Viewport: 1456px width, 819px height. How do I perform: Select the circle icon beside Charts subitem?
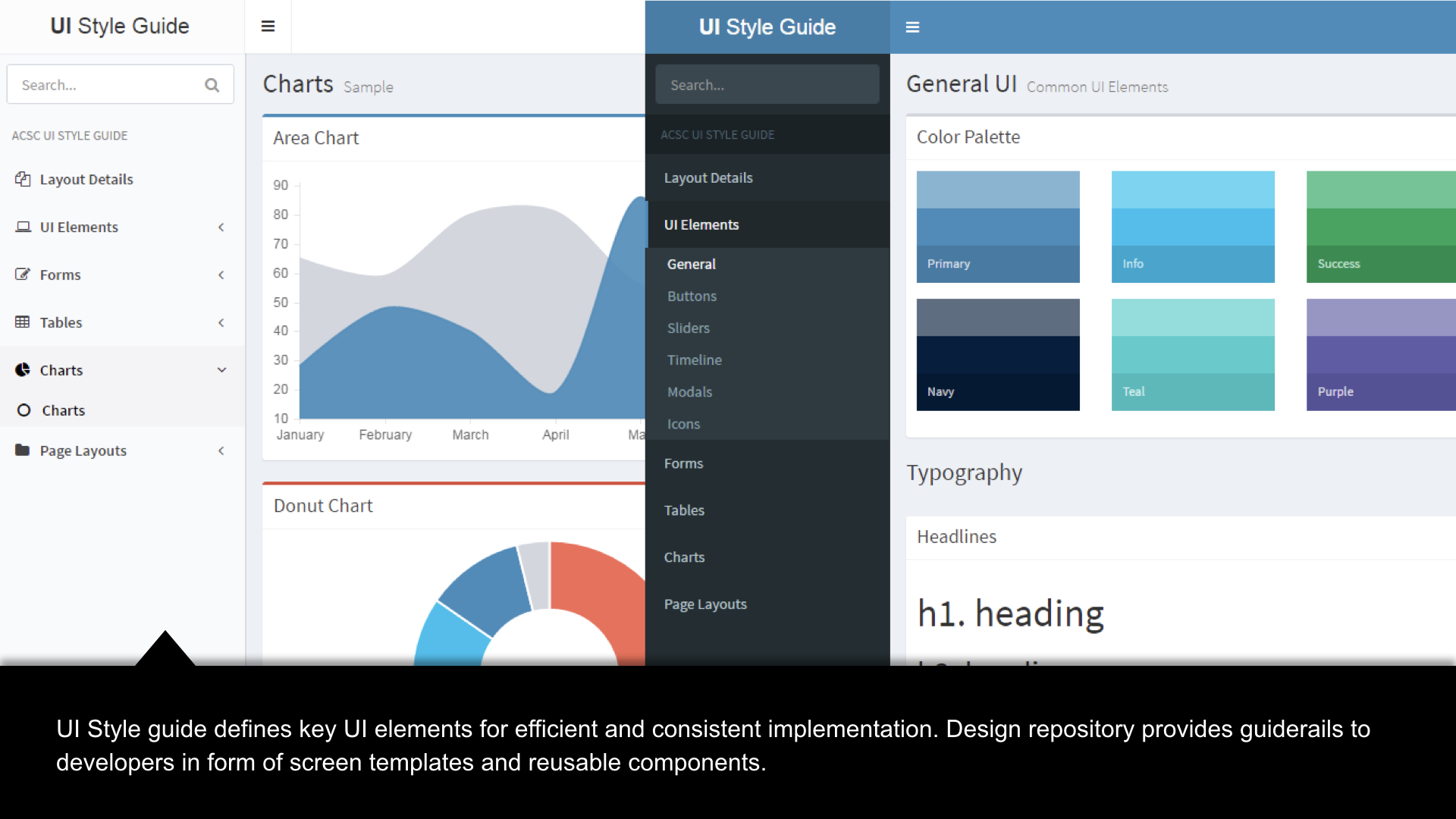point(24,410)
